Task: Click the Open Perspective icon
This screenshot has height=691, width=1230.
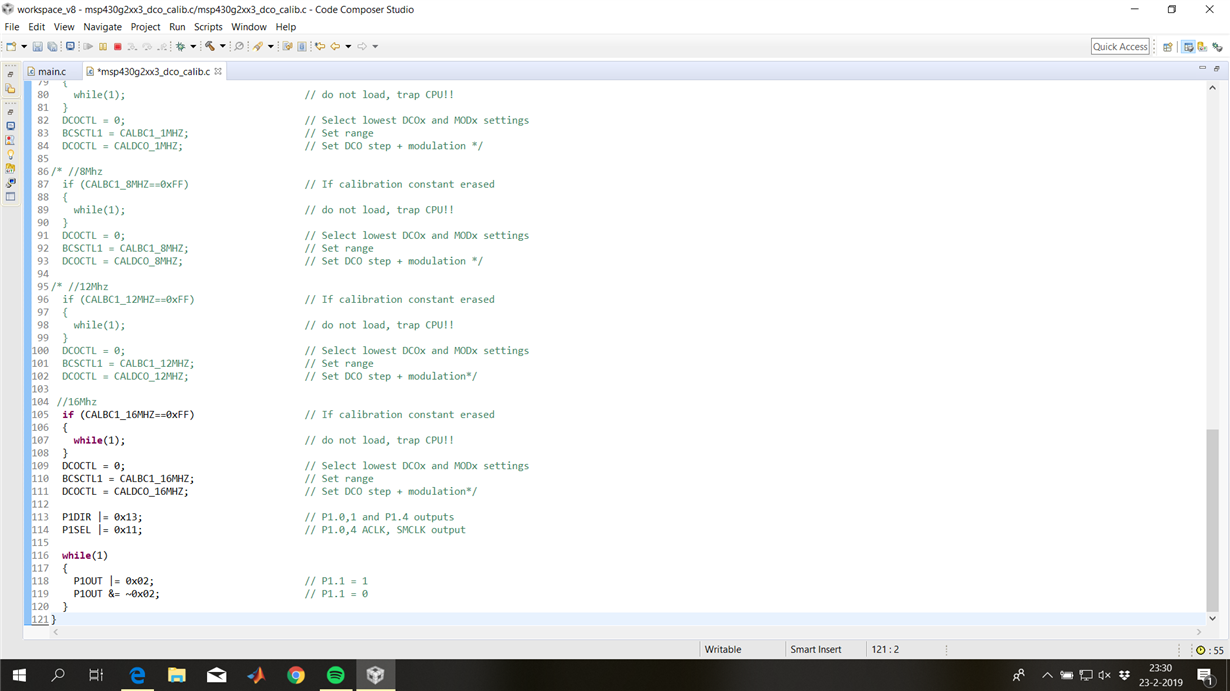Action: 1167,46
